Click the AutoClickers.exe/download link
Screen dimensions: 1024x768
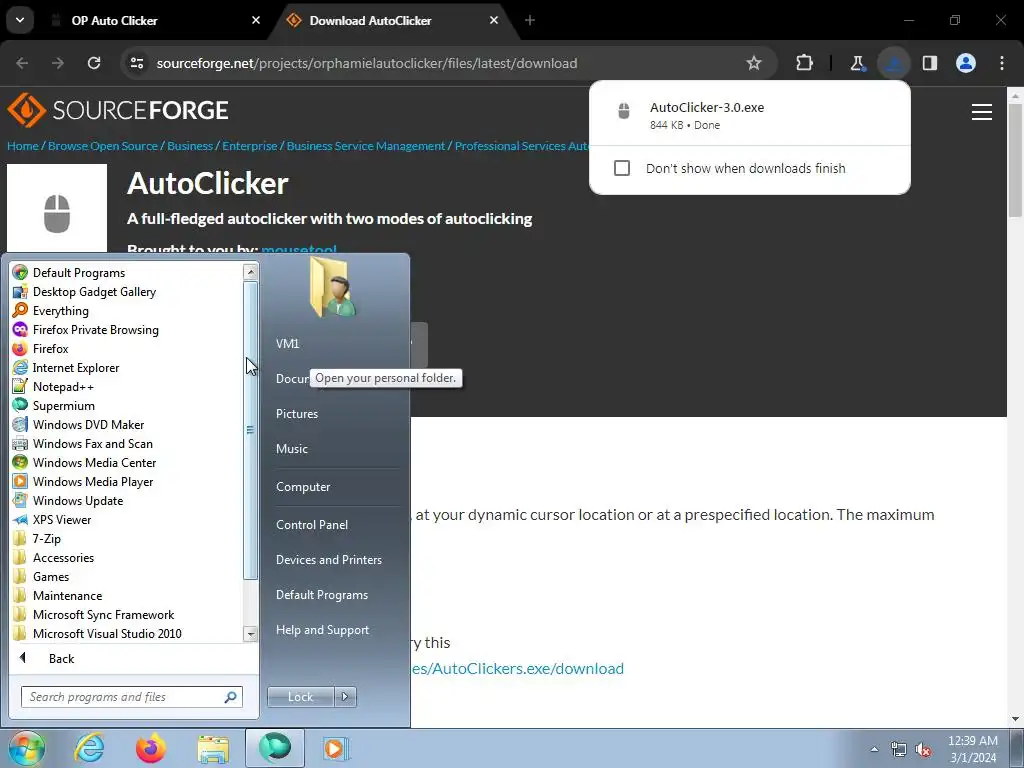pyautogui.click(x=517, y=668)
